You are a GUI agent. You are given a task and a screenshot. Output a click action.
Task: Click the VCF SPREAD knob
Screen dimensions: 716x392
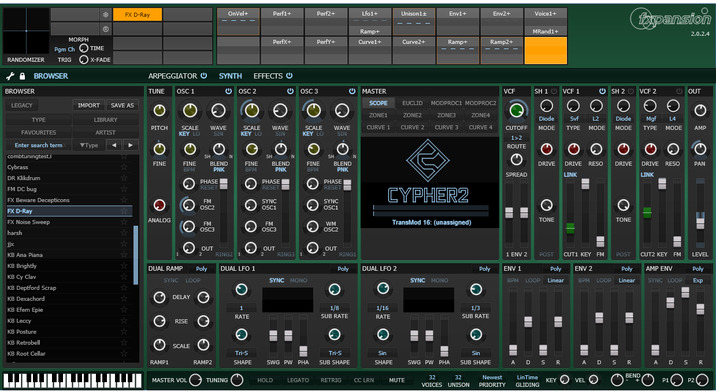516,160
